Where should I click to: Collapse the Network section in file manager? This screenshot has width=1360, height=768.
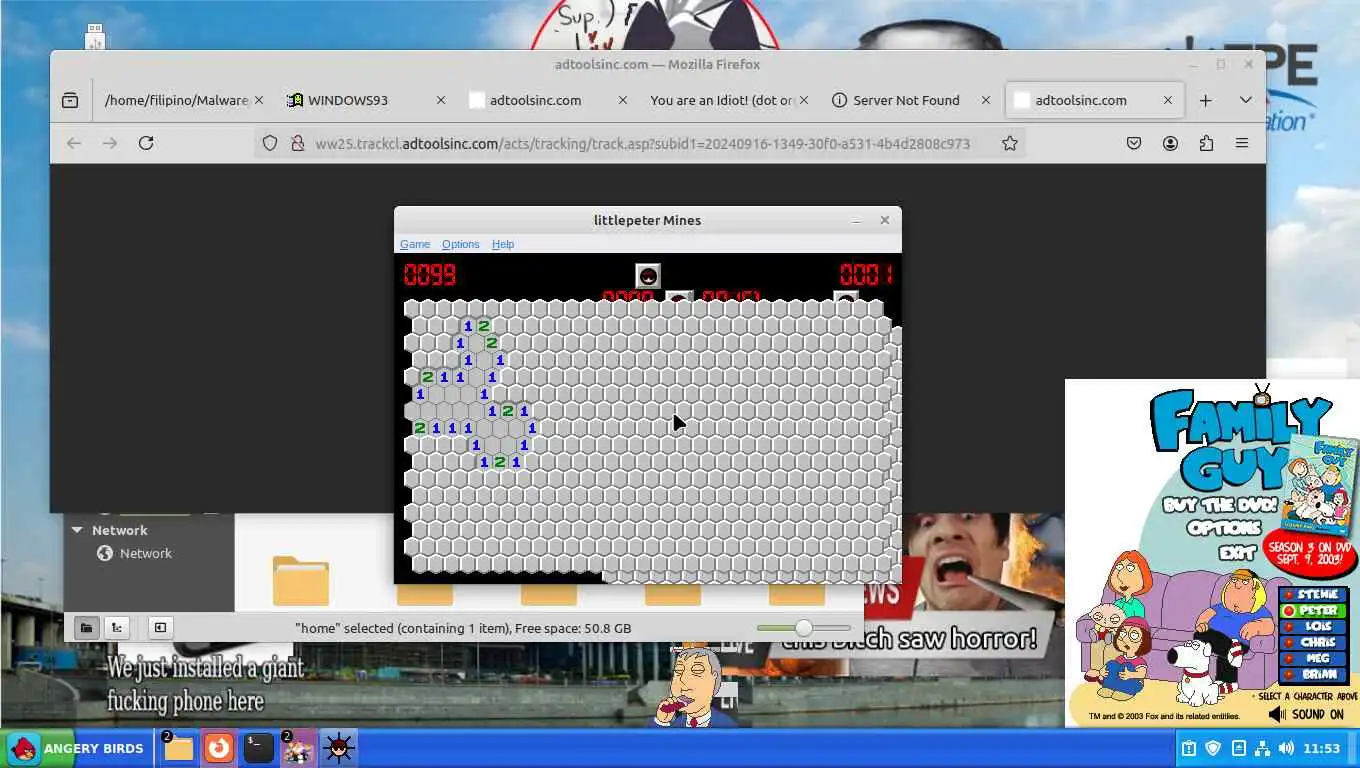point(77,530)
